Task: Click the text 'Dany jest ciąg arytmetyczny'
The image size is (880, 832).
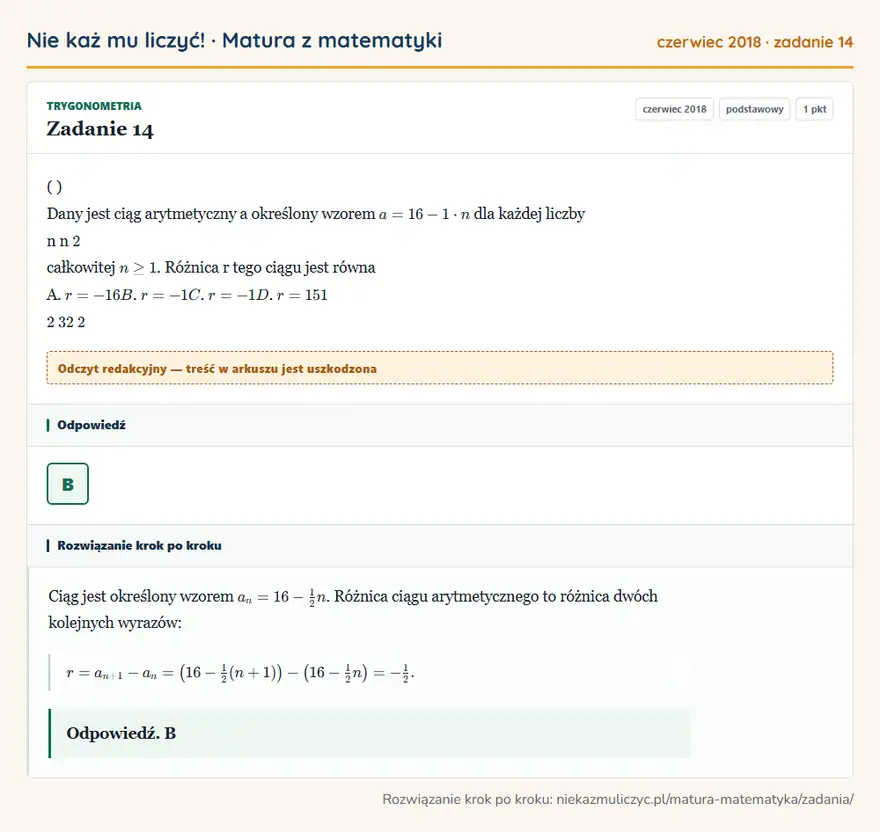Action: [x=143, y=214]
